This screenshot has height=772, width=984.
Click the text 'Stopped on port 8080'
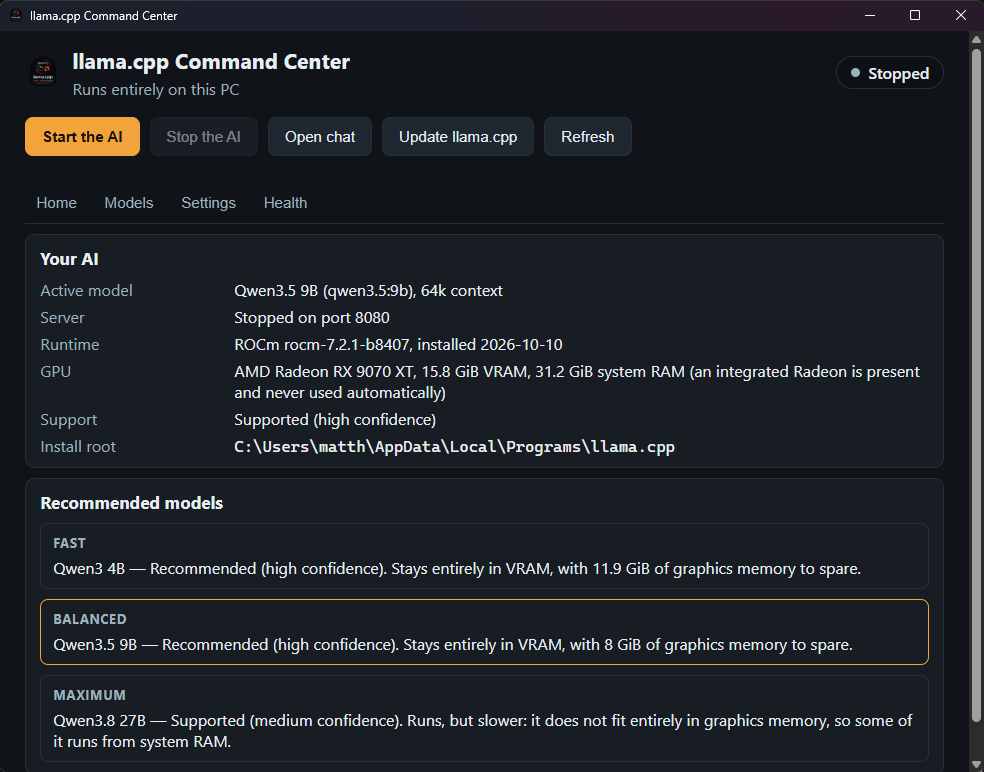click(312, 318)
